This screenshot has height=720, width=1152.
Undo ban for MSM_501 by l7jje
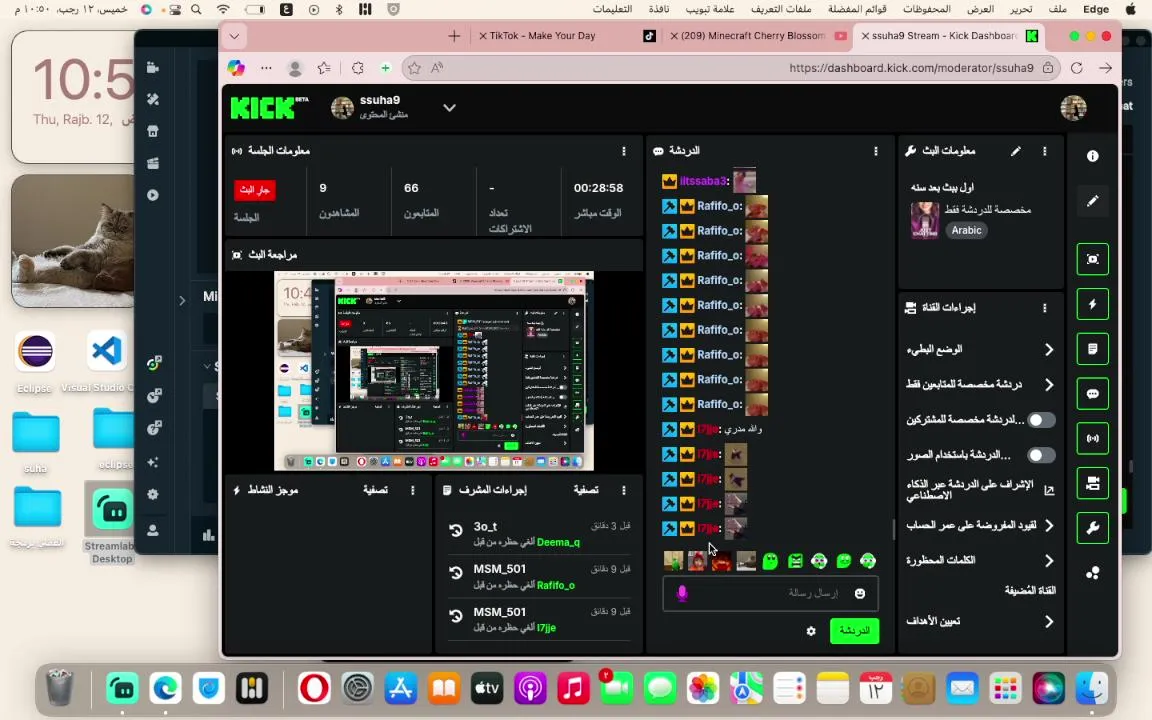(456, 616)
